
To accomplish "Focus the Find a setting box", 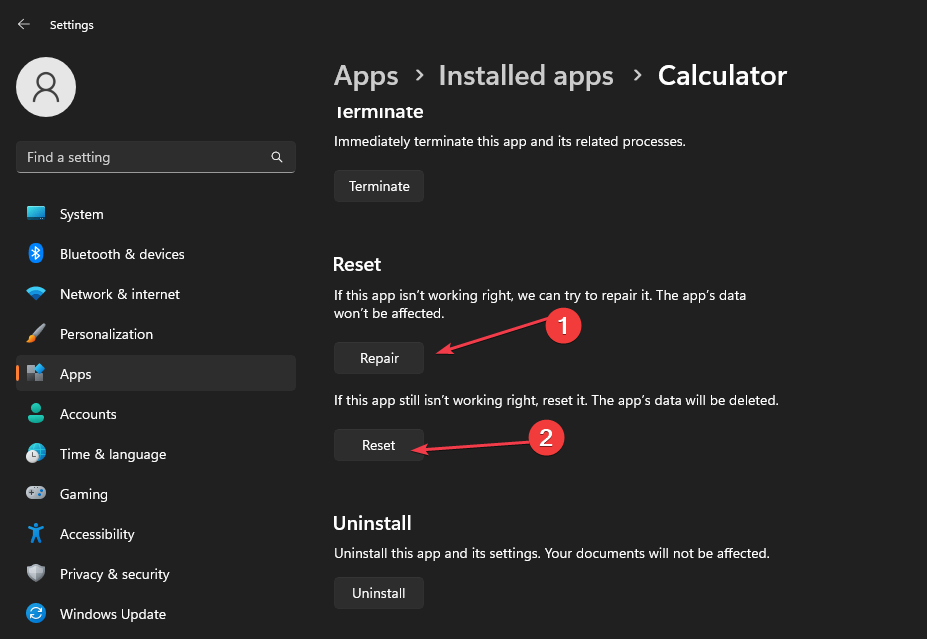I will [155, 157].
